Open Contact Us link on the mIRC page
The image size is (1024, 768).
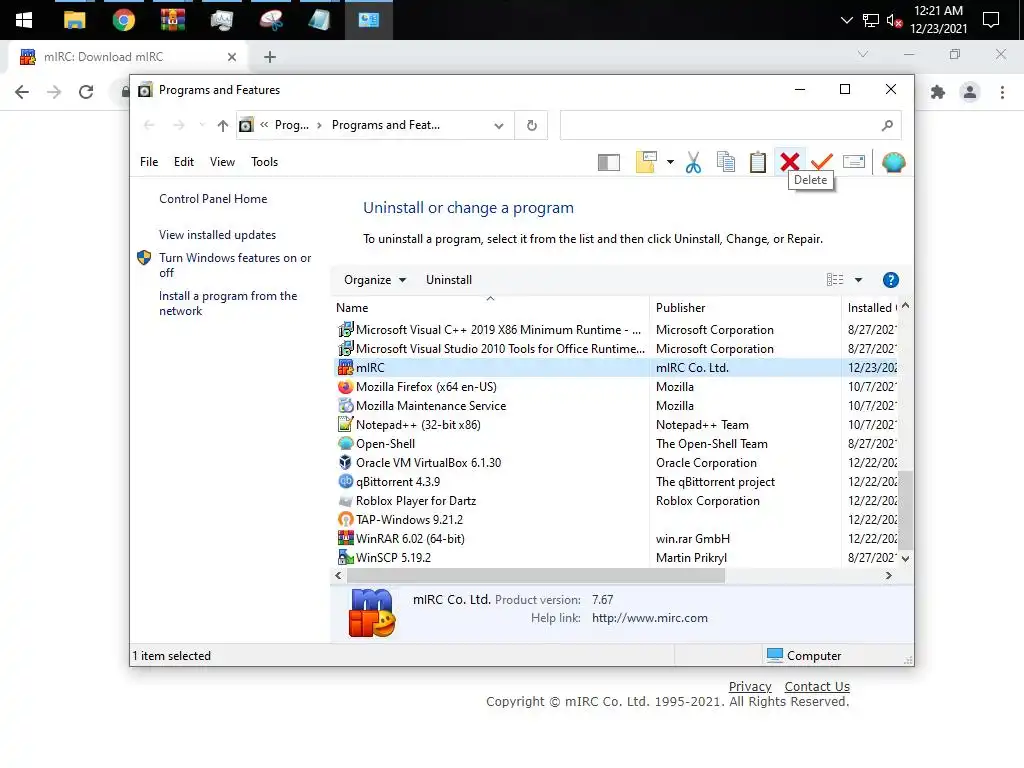817,687
